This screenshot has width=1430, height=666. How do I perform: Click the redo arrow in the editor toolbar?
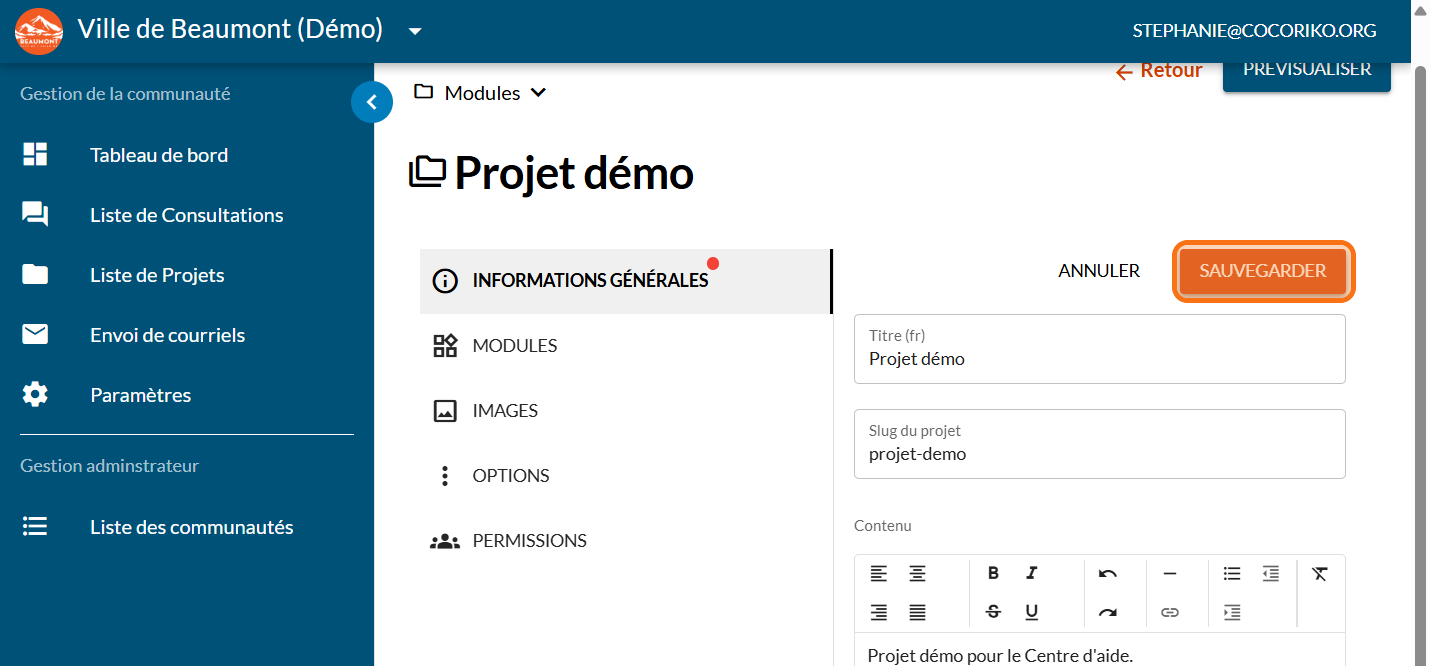[1107, 612]
